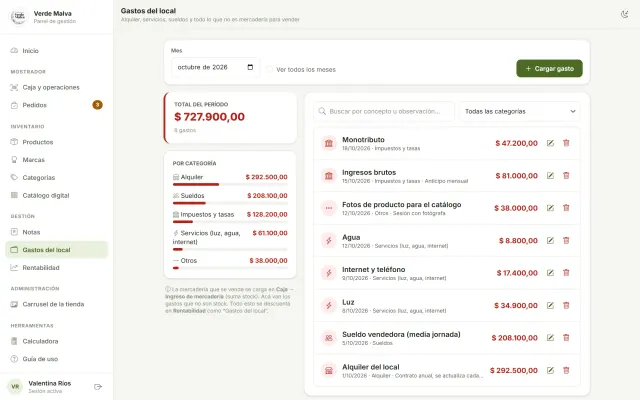The height and width of the screenshot is (400, 640).
Task: Delete Alquiler del local expense
Action: (x=566, y=370)
